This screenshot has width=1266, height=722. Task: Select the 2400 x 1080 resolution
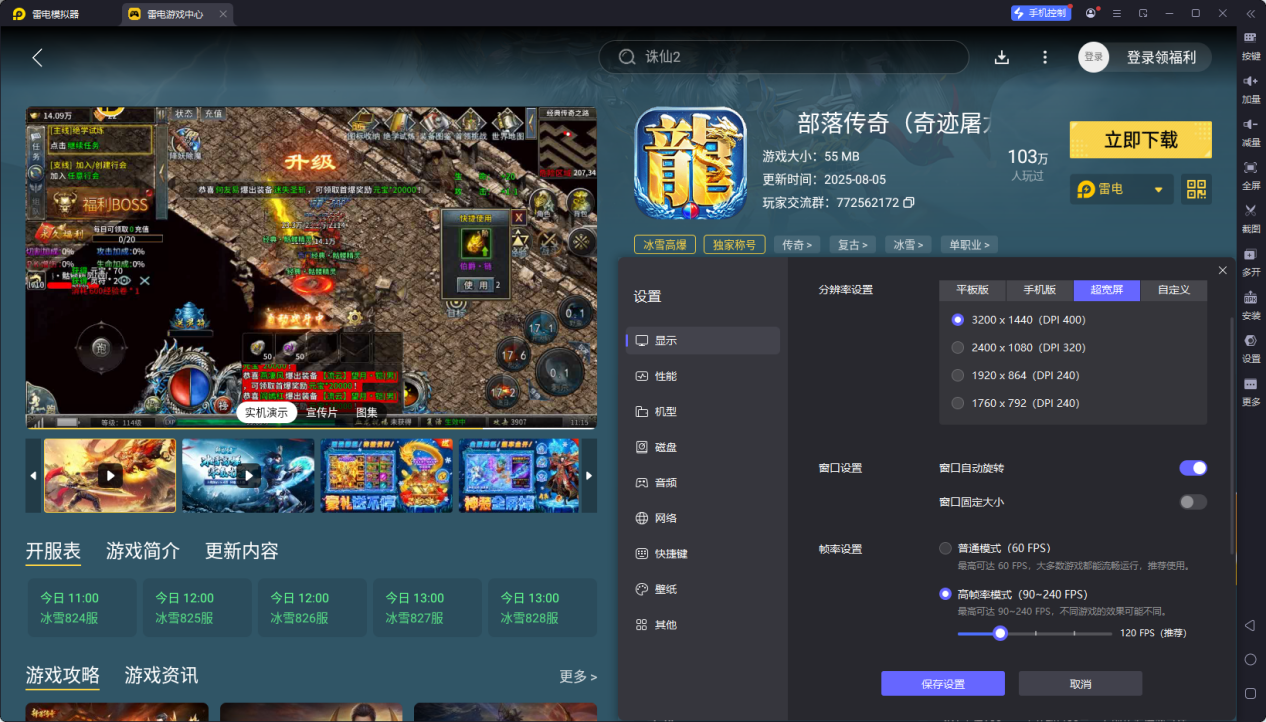(958, 348)
